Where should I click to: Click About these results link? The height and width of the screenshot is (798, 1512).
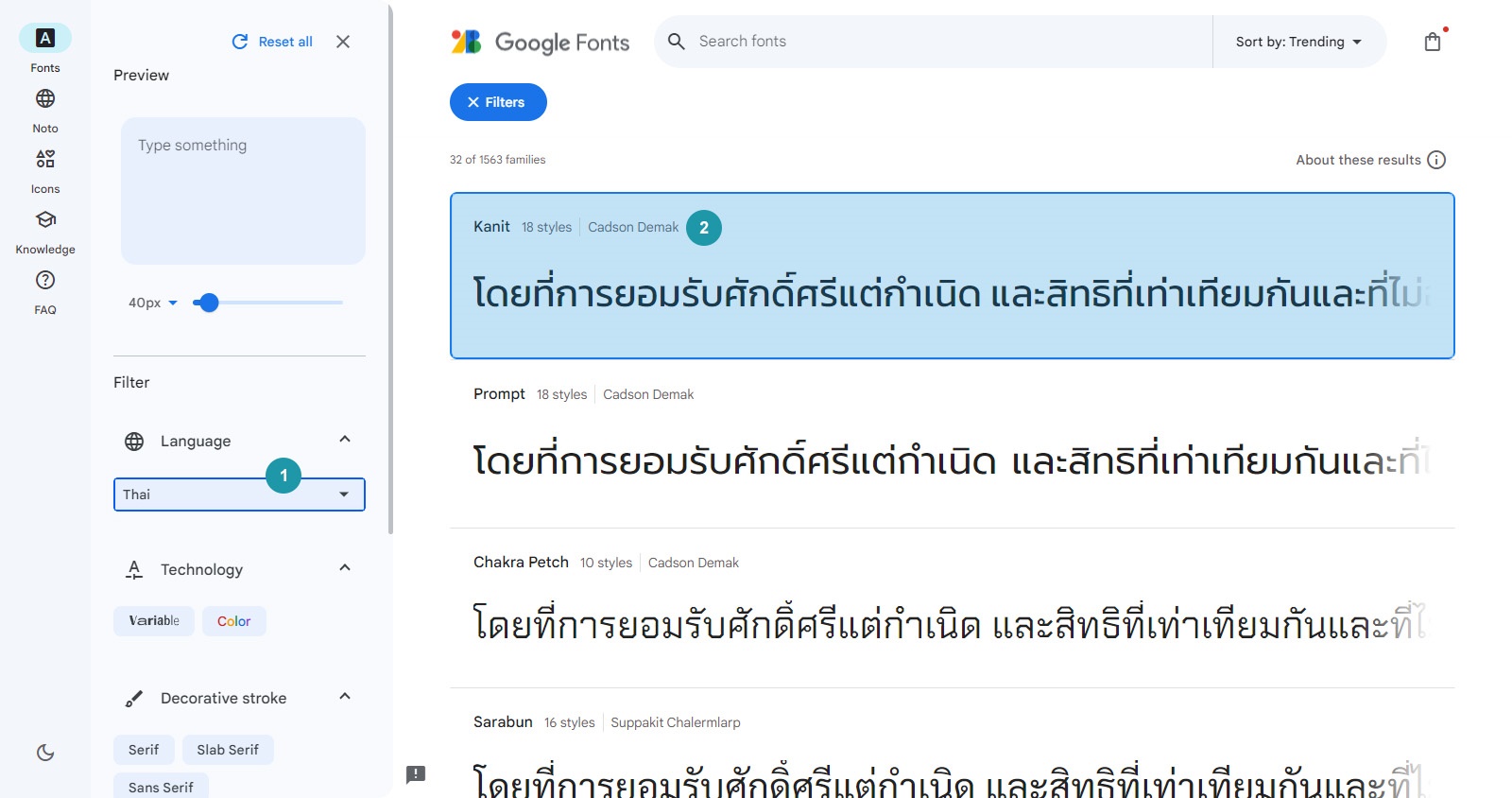[x=1358, y=160]
